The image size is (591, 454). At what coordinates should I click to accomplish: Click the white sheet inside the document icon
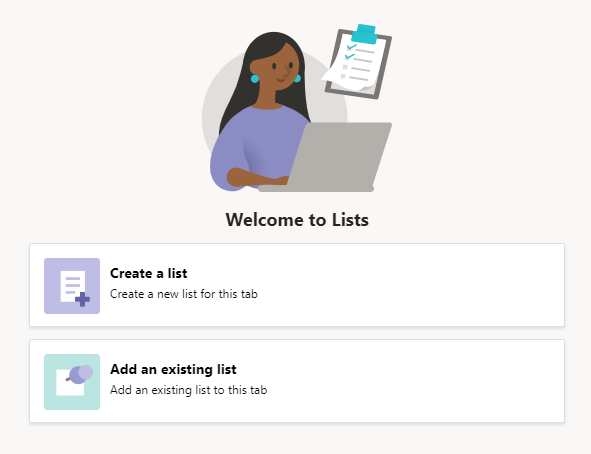(71, 285)
